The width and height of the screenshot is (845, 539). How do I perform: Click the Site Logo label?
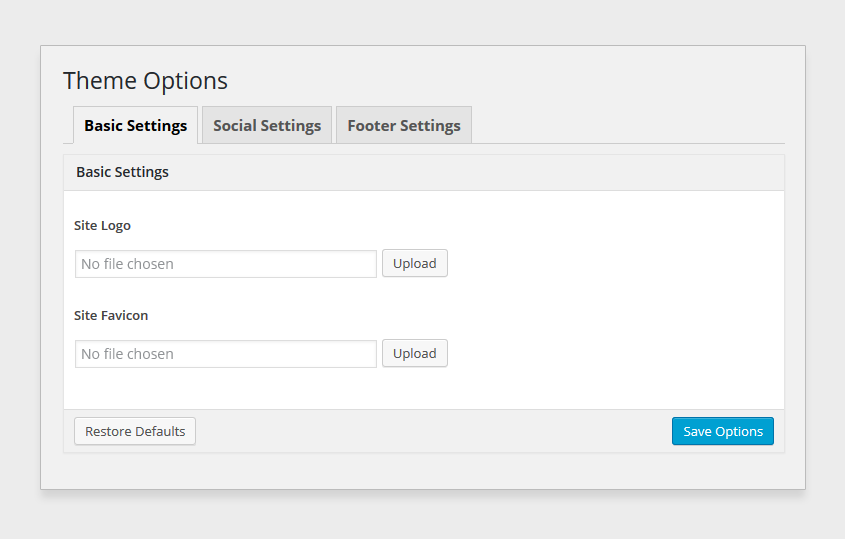[x=102, y=225]
